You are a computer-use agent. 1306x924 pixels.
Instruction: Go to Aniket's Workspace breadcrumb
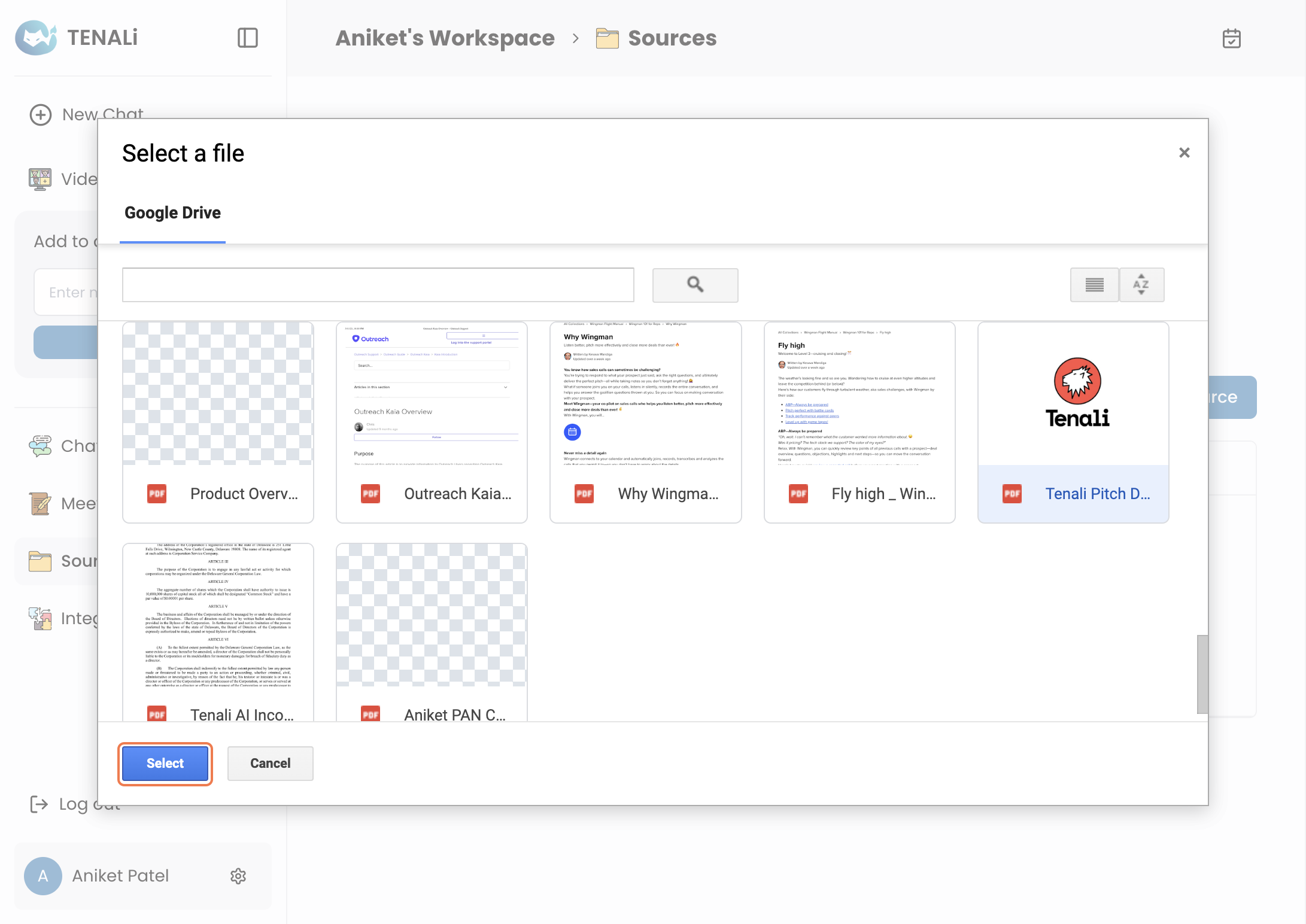(445, 38)
